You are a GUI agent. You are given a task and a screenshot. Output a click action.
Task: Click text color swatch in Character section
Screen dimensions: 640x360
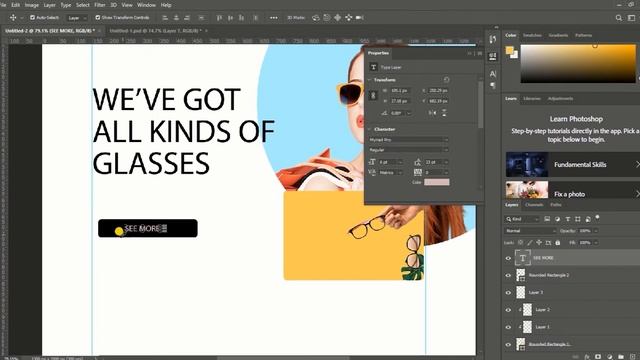(437, 182)
